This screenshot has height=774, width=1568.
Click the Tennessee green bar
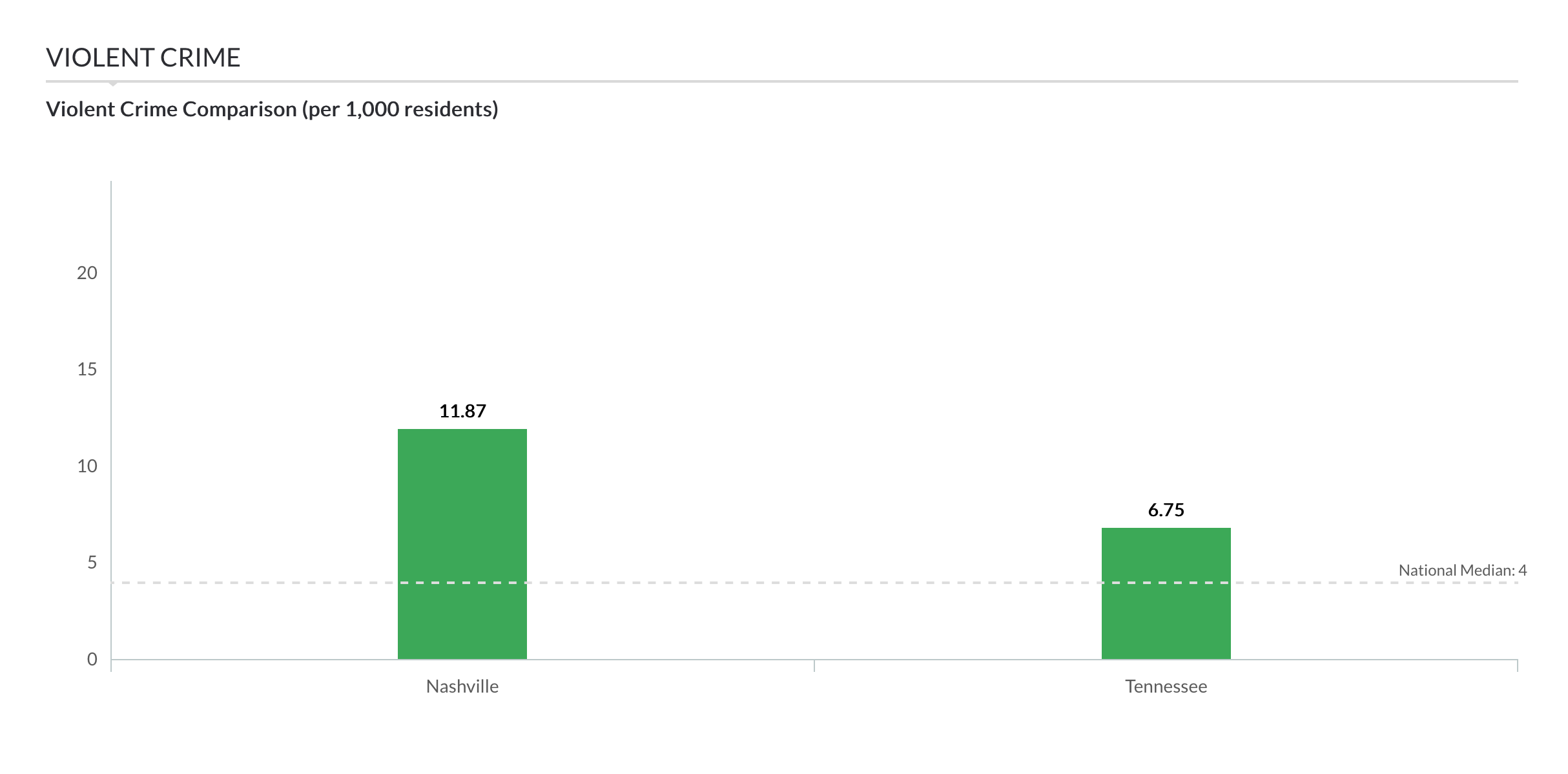(x=1166, y=594)
